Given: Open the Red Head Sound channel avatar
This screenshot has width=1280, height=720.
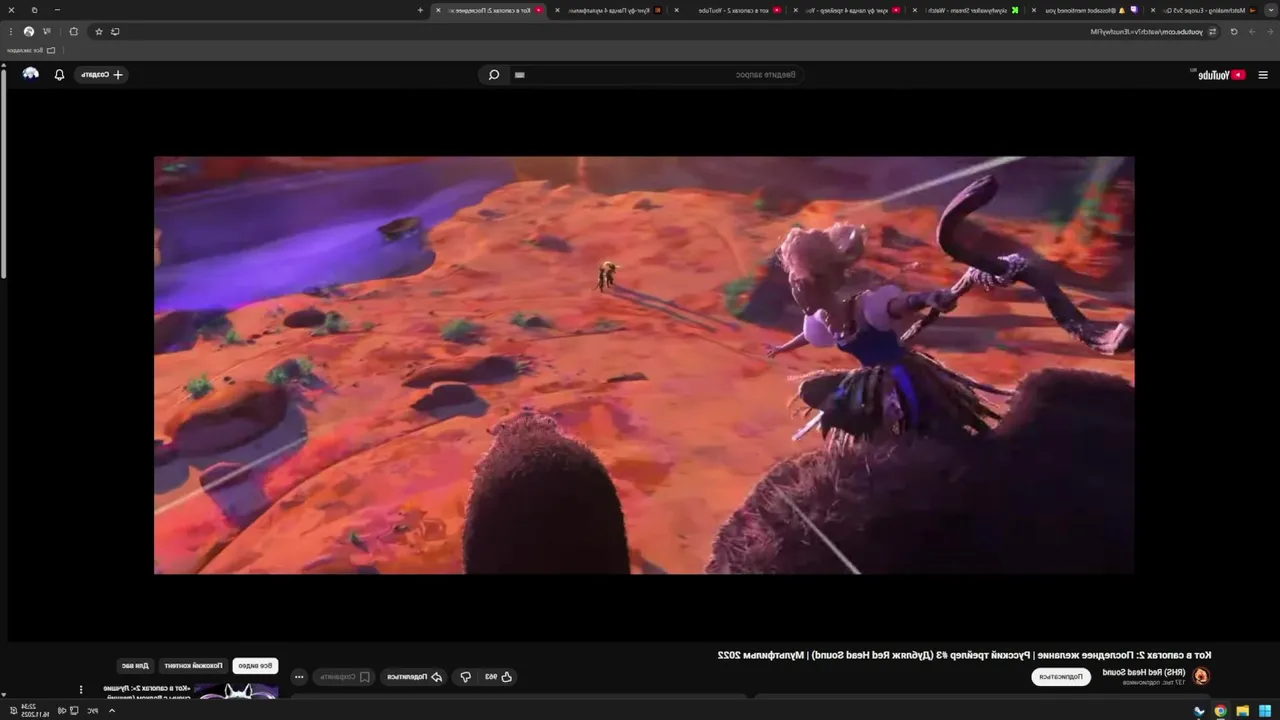Looking at the screenshot, I should tap(1201, 677).
